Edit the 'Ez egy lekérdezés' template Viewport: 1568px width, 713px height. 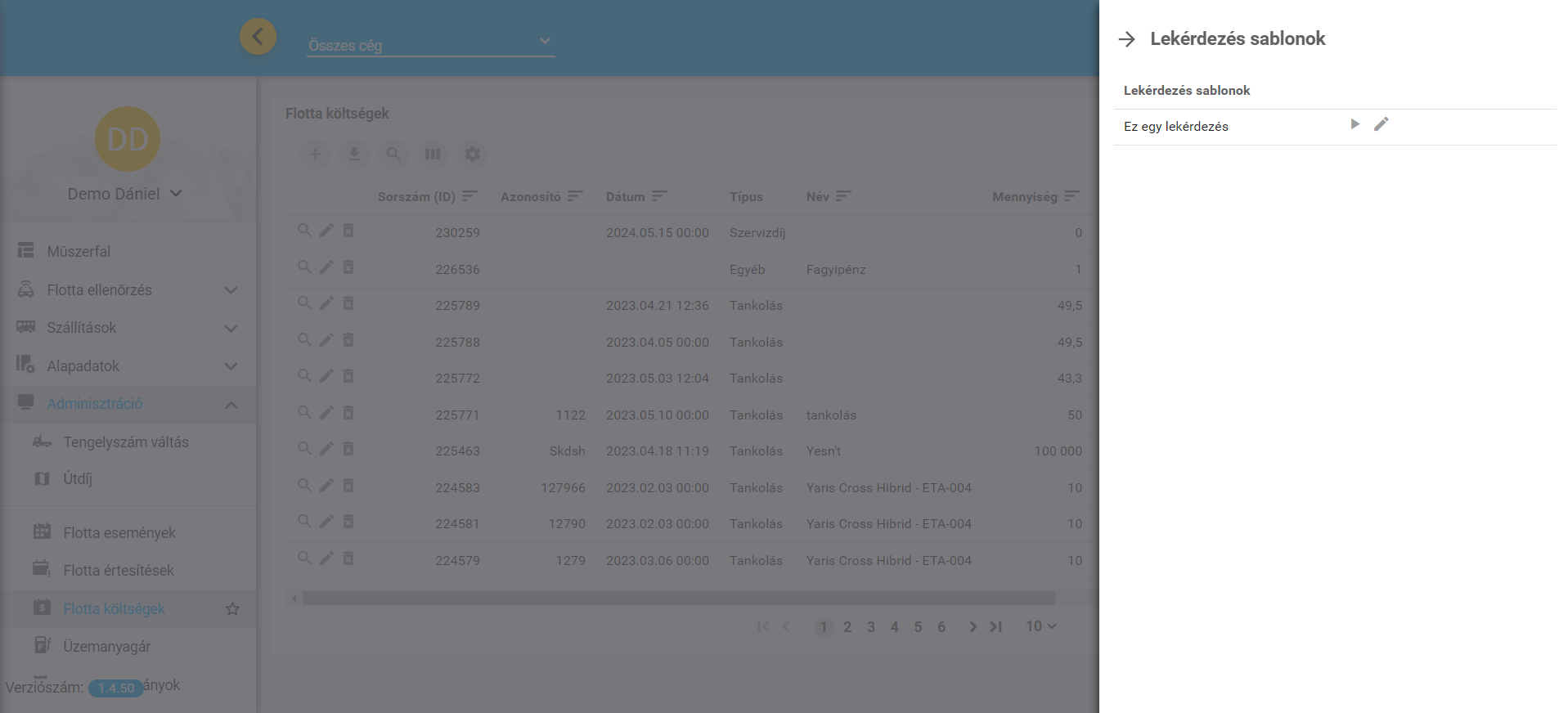pyautogui.click(x=1381, y=124)
